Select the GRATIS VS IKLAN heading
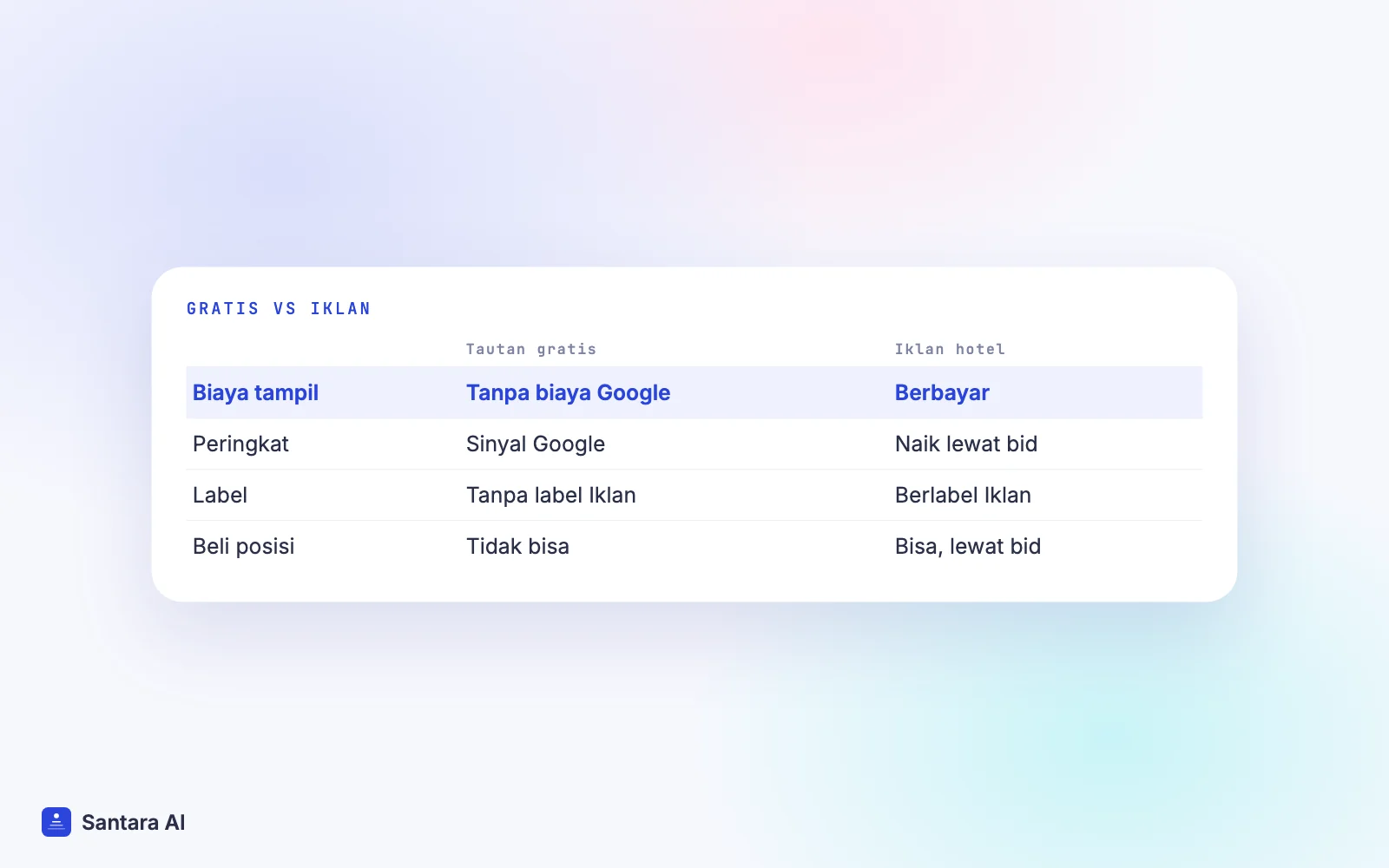 (279, 309)
